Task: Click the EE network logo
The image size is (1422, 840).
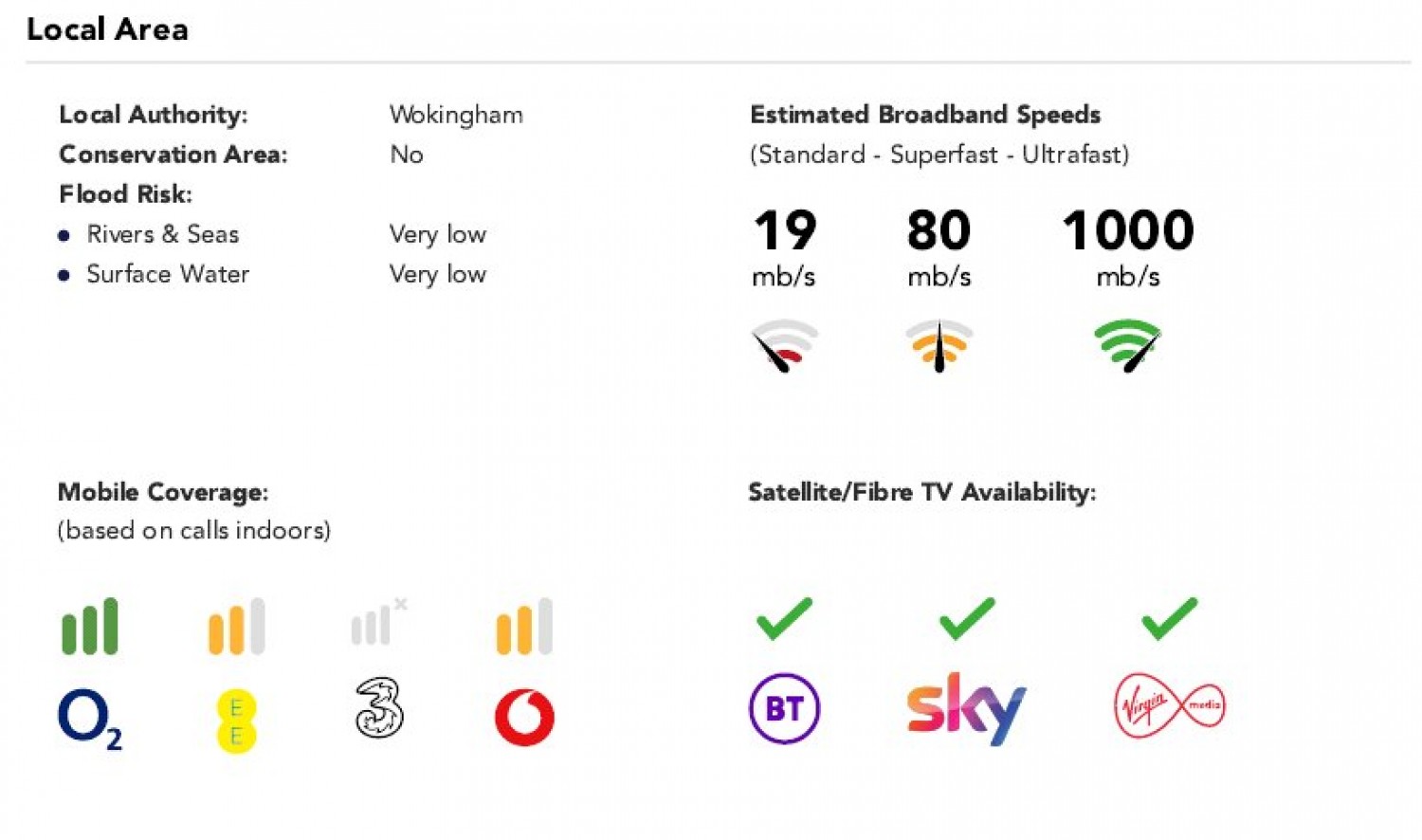Action: click(236, 721)
